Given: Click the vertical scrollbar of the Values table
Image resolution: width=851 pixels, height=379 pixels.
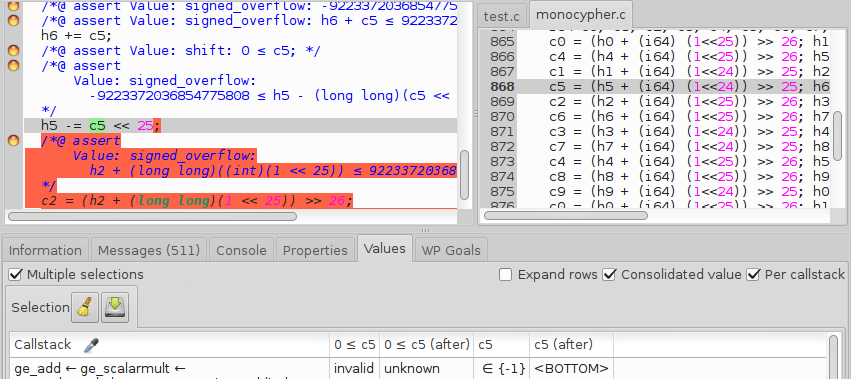Looking at the screenshot, I should (835, 357).
